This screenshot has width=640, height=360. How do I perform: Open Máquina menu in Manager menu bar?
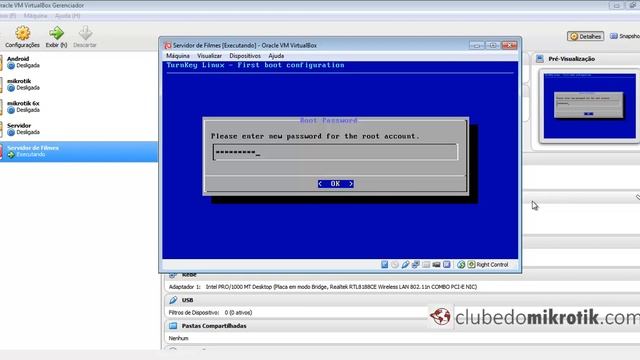(35, 16)
